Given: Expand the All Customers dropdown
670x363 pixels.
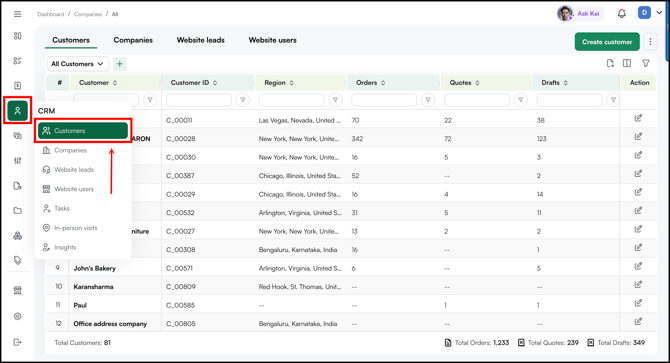Looking at the screenshot, I should pyautogui.click(x=78, y=64).
